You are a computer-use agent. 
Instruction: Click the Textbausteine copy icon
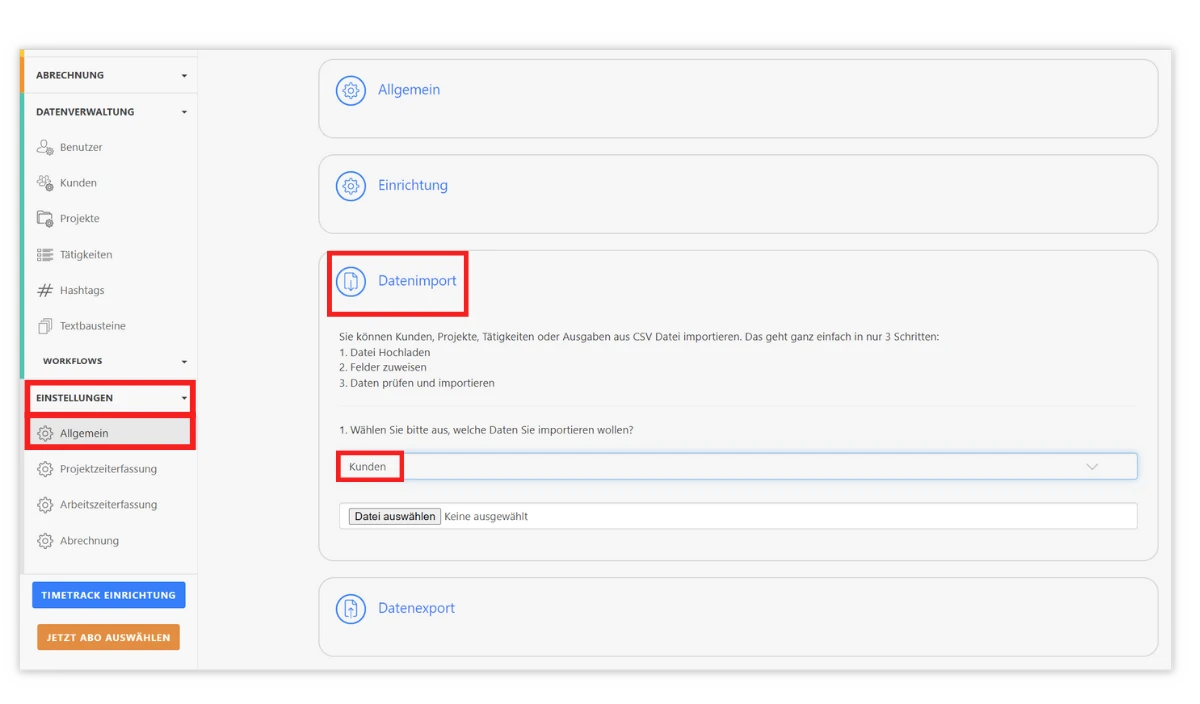[x=44, y=326]
